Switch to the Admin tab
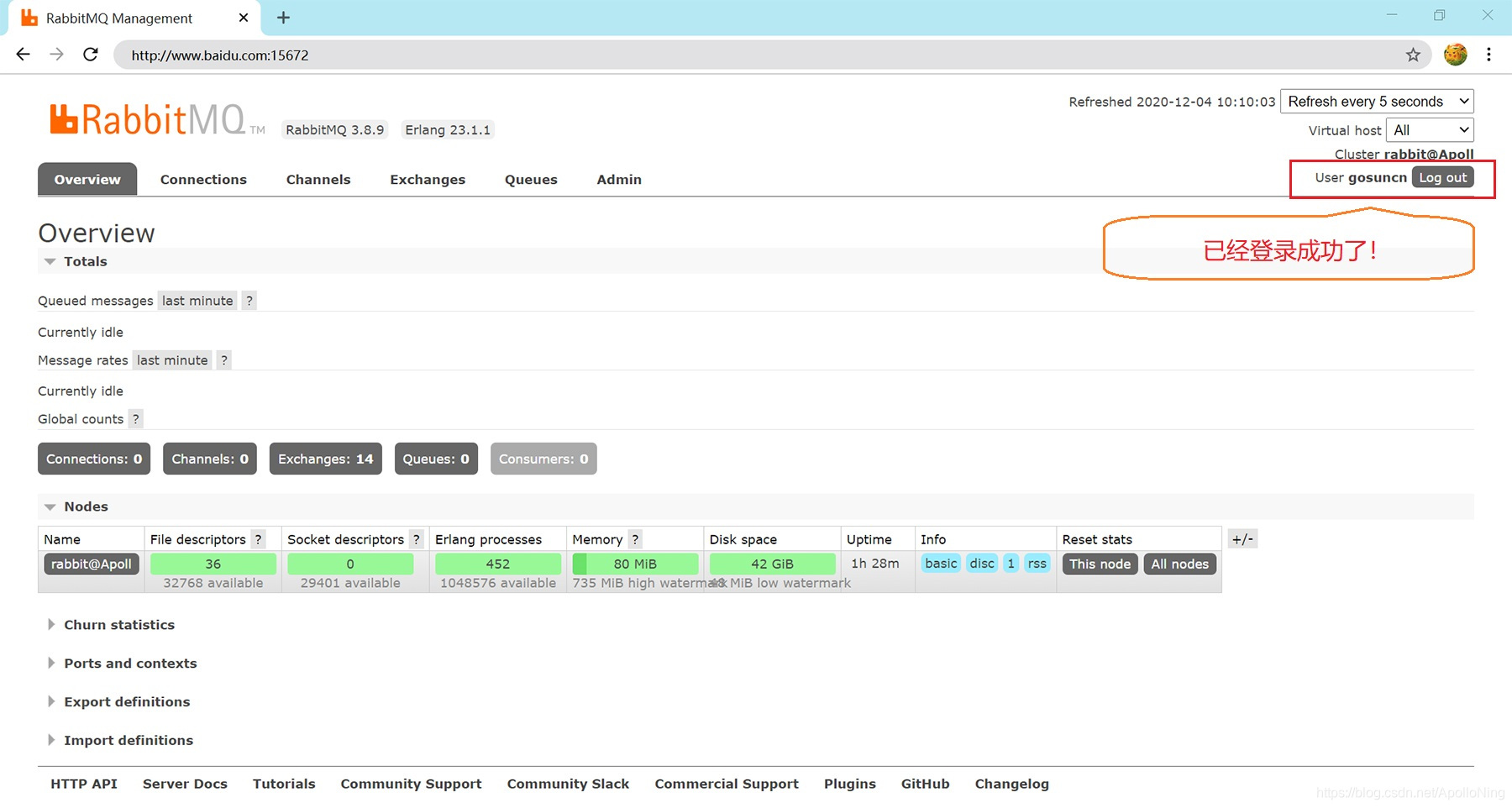The image size is (1512, 808). click(x=619, y=180)
